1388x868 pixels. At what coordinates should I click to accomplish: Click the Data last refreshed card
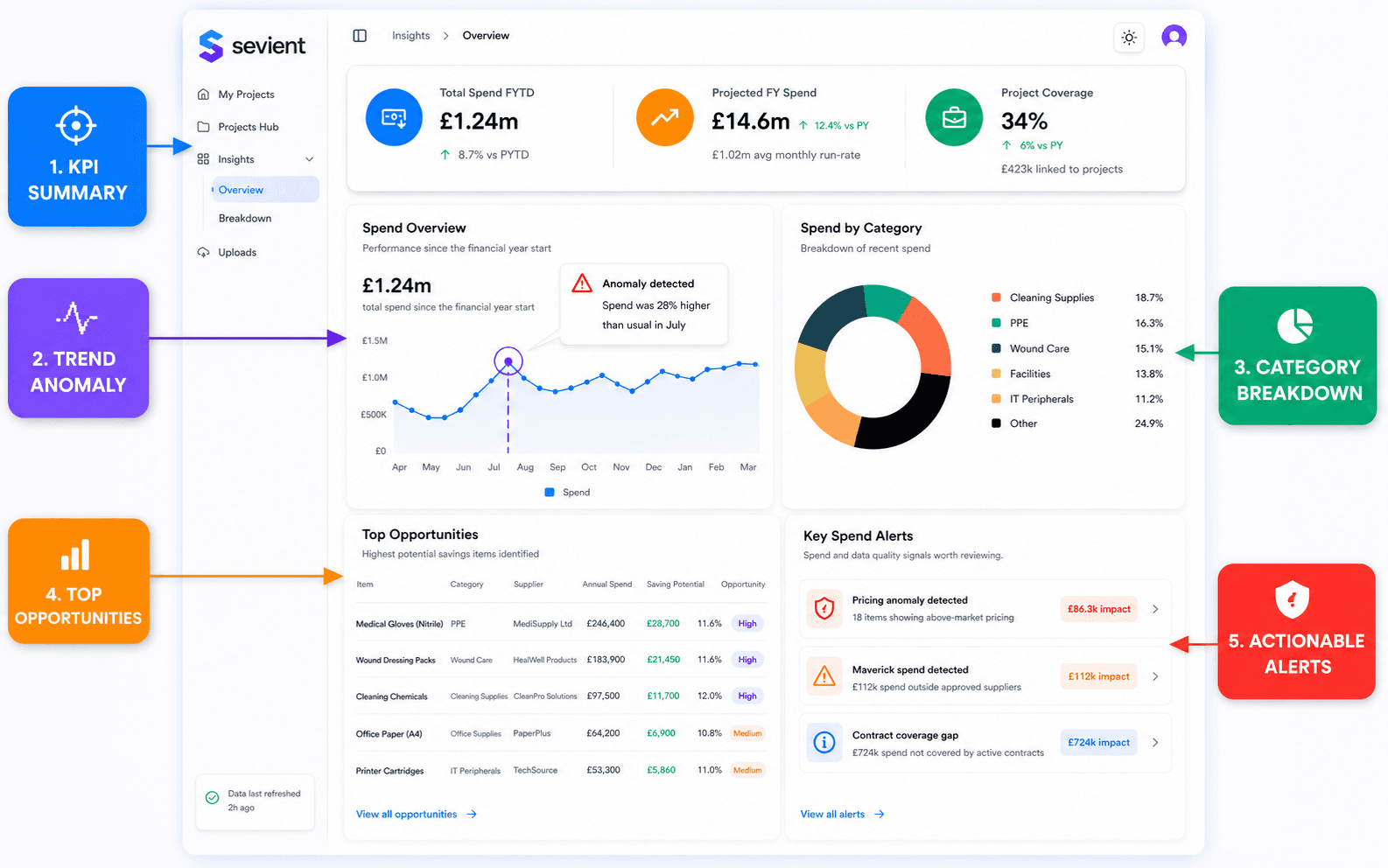255,801
